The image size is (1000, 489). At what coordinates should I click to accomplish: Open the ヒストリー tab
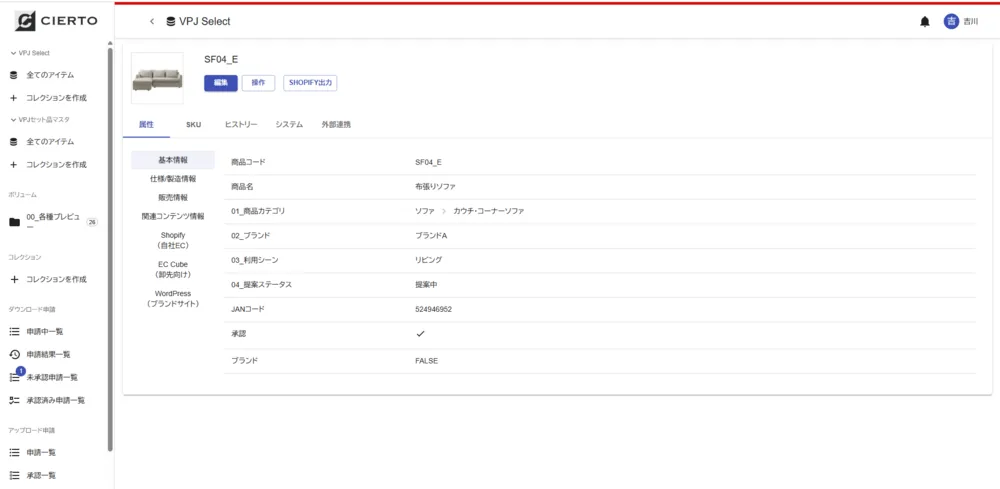pyautogui.click(x=241, y=125)
